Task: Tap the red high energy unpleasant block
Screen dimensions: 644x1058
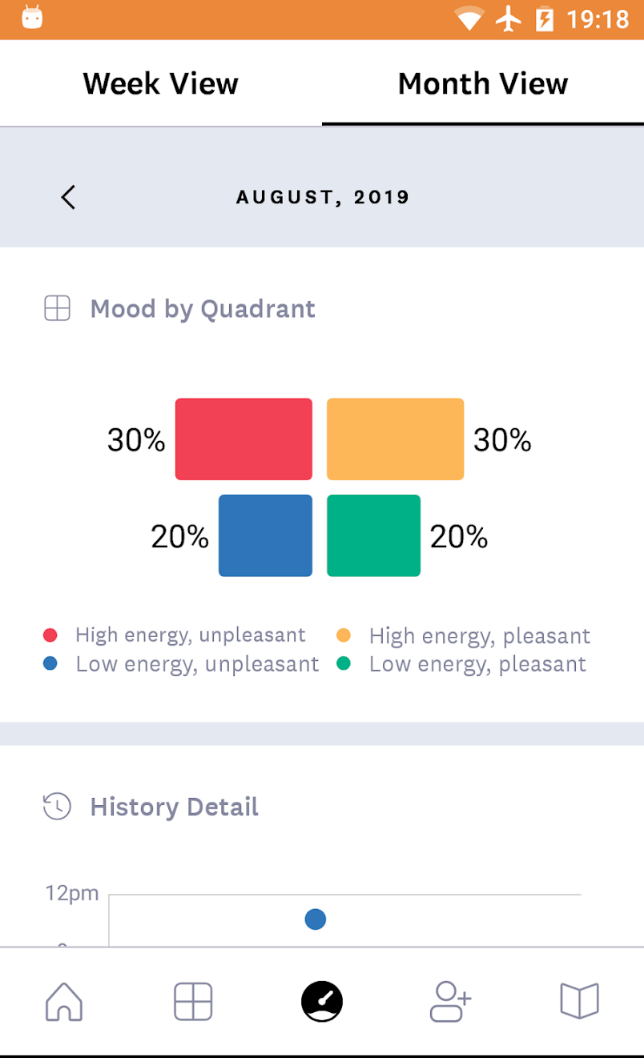Action: (x=243, y=439)
